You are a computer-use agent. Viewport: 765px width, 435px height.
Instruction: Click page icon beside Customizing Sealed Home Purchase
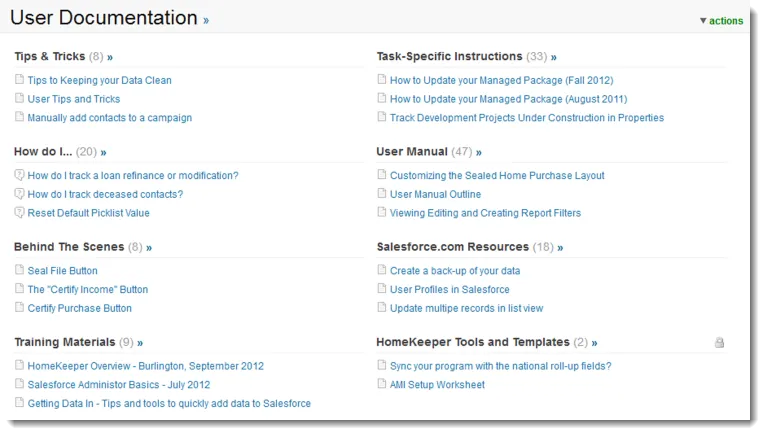382,175
